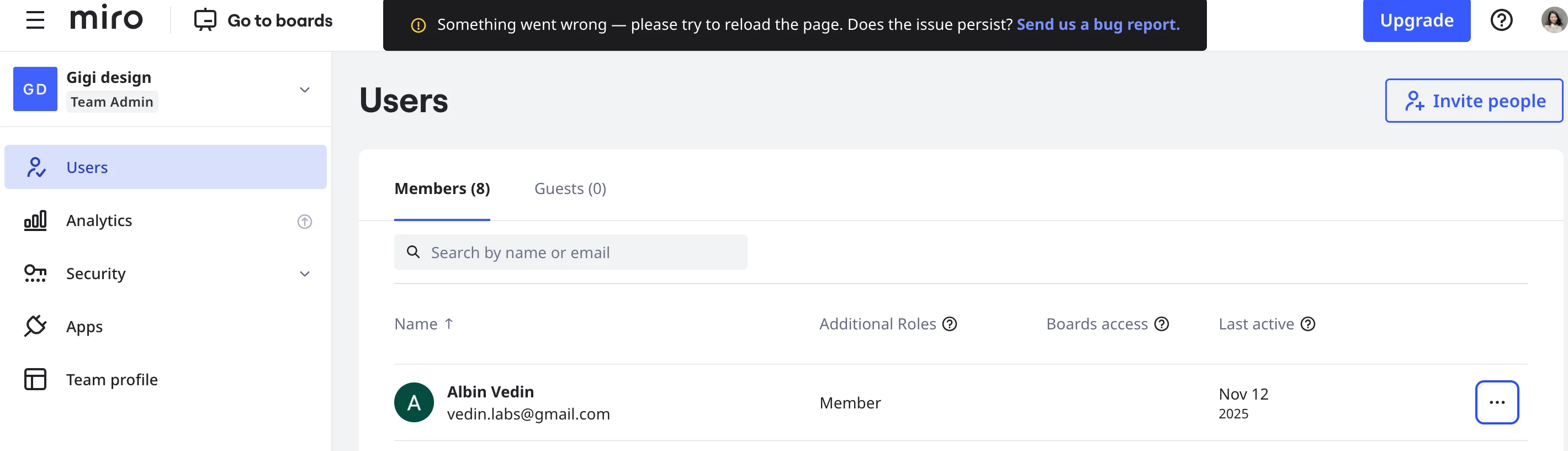Expand the Gigi design team switcher
The width and height of the screenshot is (1568, 451).
[x=304, y=90]
